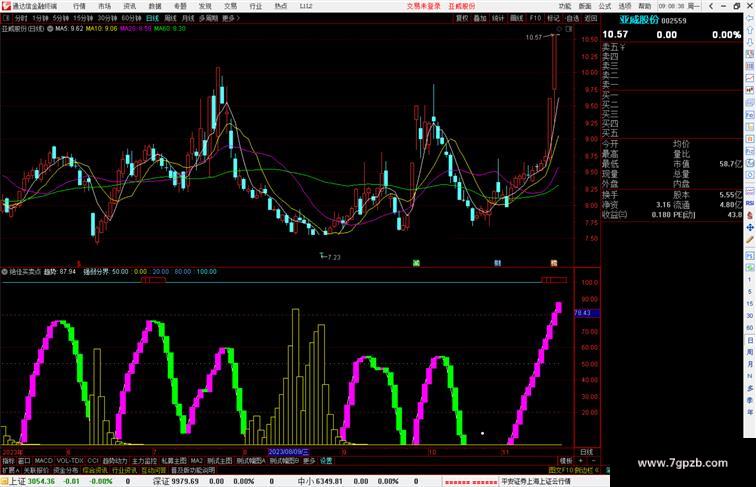Click the back arrow icon in right sidebar
756x487 pixels.
pyautogui.click(x=750, y=19)
